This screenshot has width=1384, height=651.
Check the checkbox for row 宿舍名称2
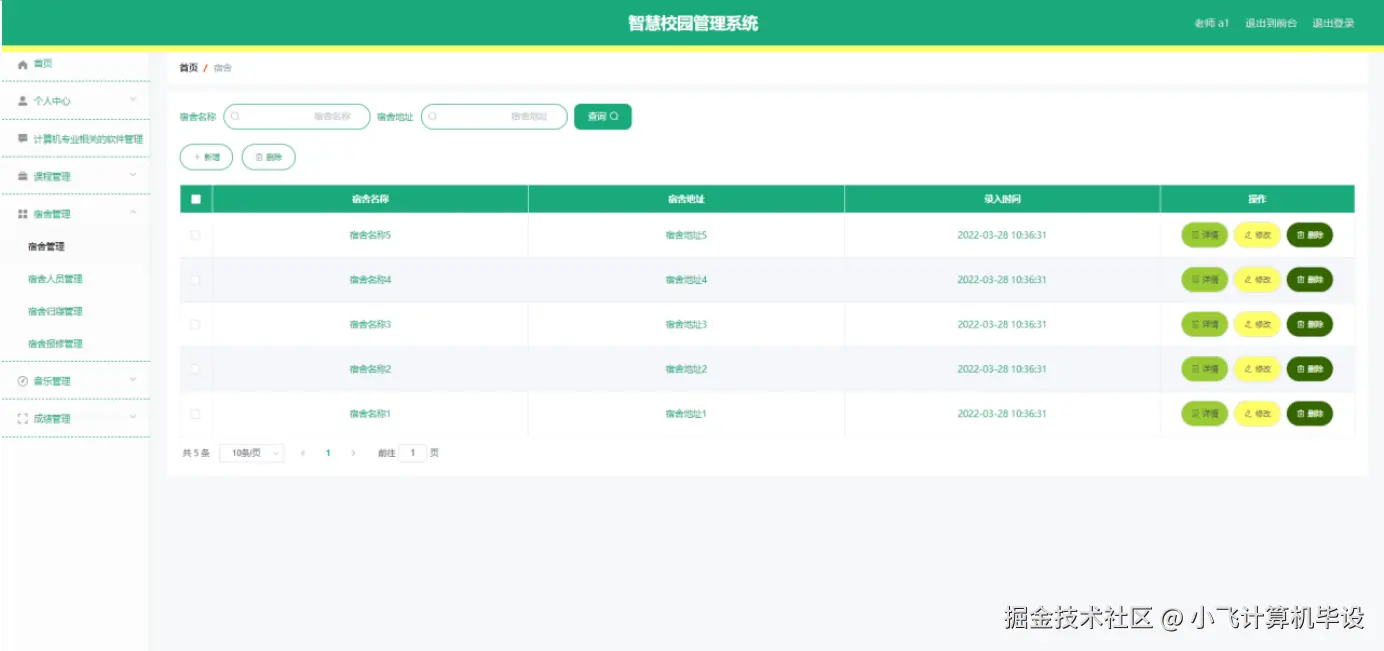tap(195, 369)
